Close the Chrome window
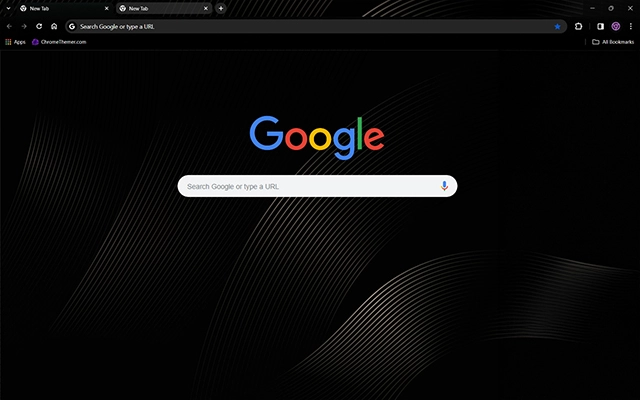 (x=630, y=8)
